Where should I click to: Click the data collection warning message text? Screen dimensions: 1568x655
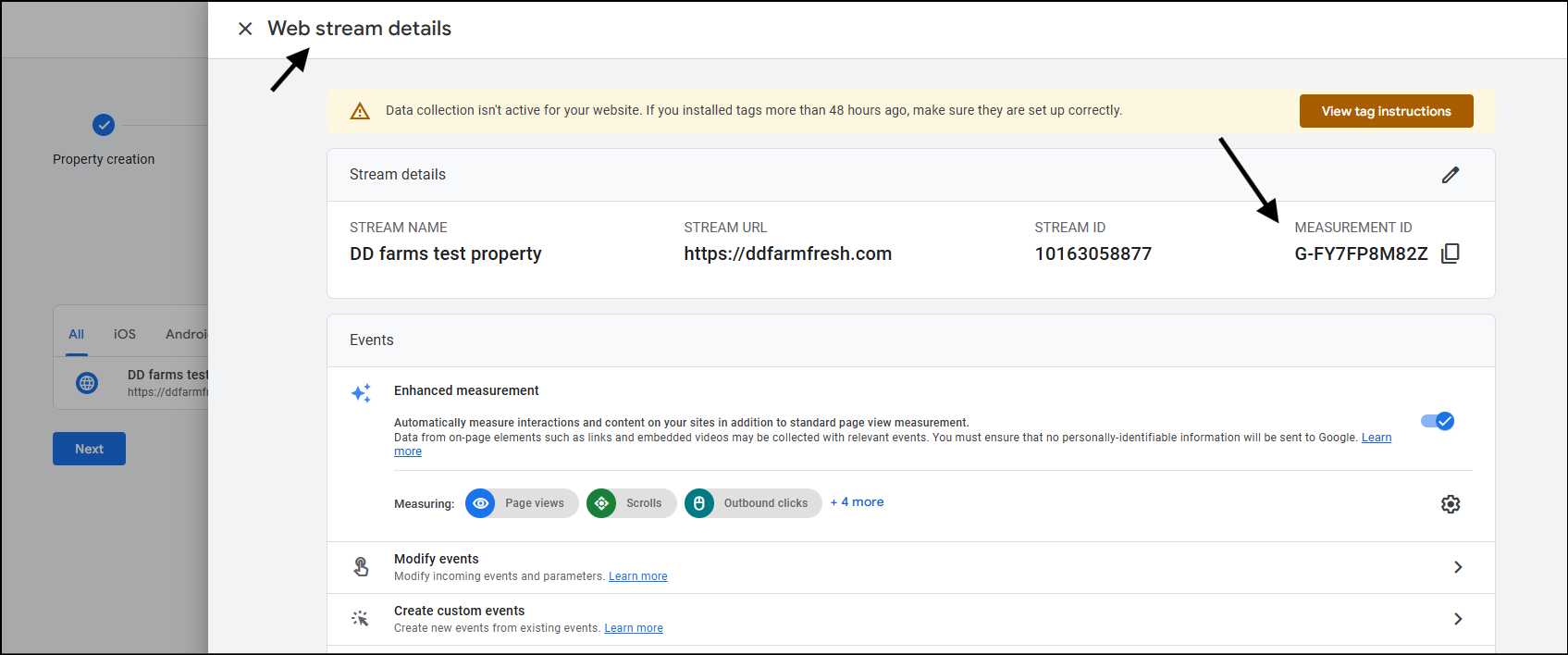[x=754, y=110]
